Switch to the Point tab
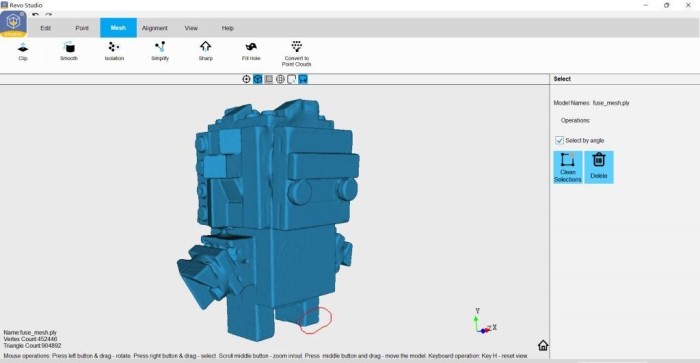Image resolution: width=700 pixels, height=363 pixels. (82, 28)
